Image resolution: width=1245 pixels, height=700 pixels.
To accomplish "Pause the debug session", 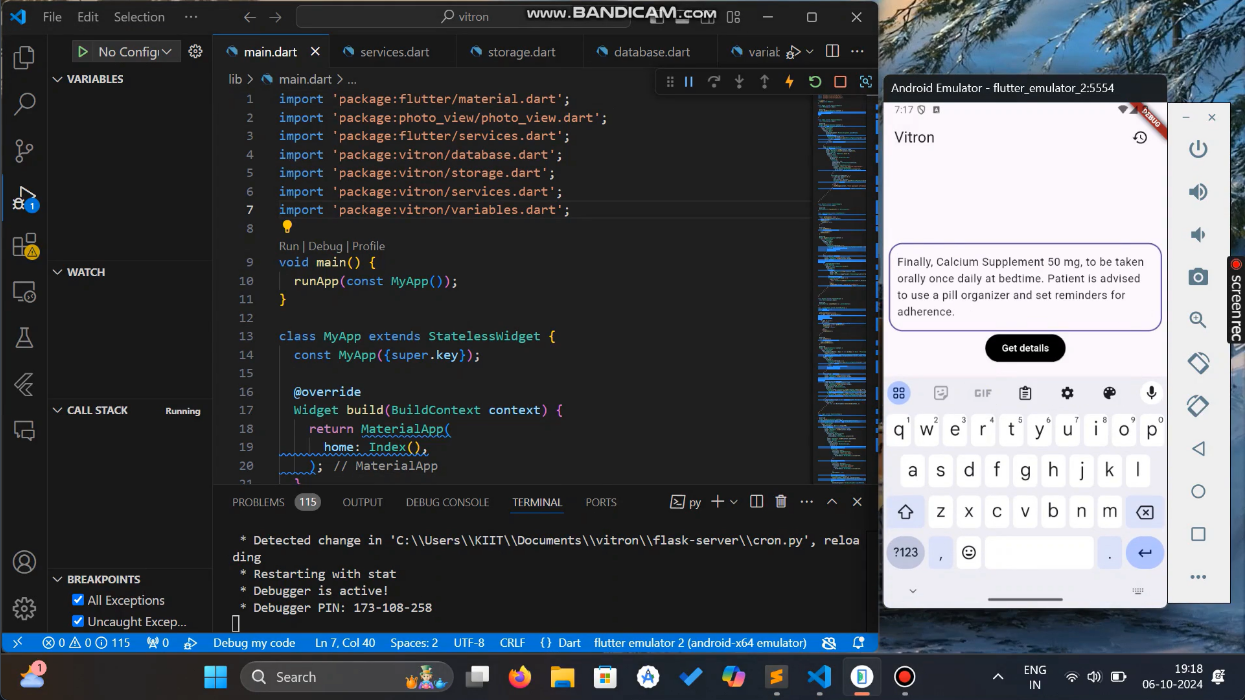I will tap(688, 82).
